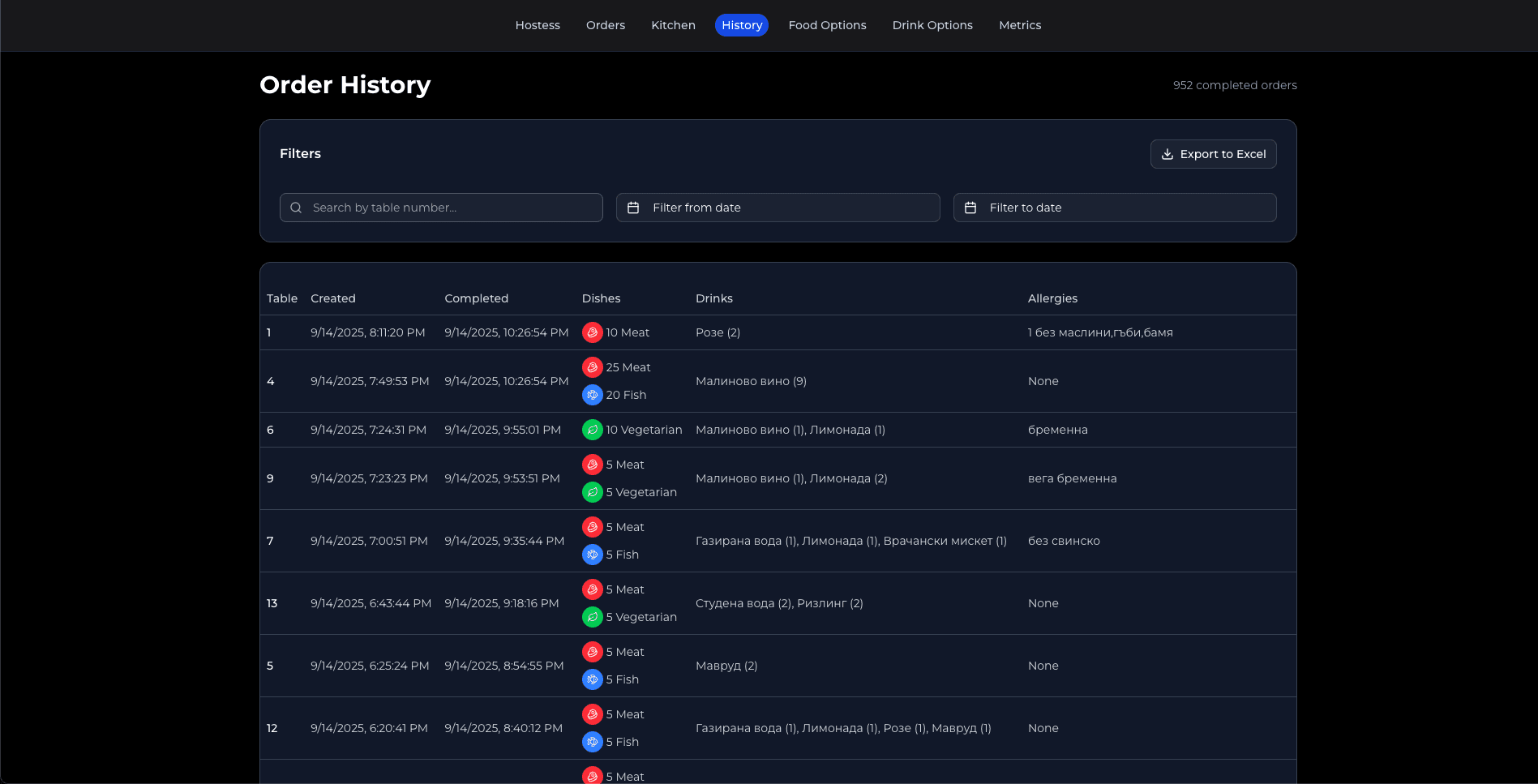
Task: Click the Allergies column header
Action: click(x=1052, y=298)
